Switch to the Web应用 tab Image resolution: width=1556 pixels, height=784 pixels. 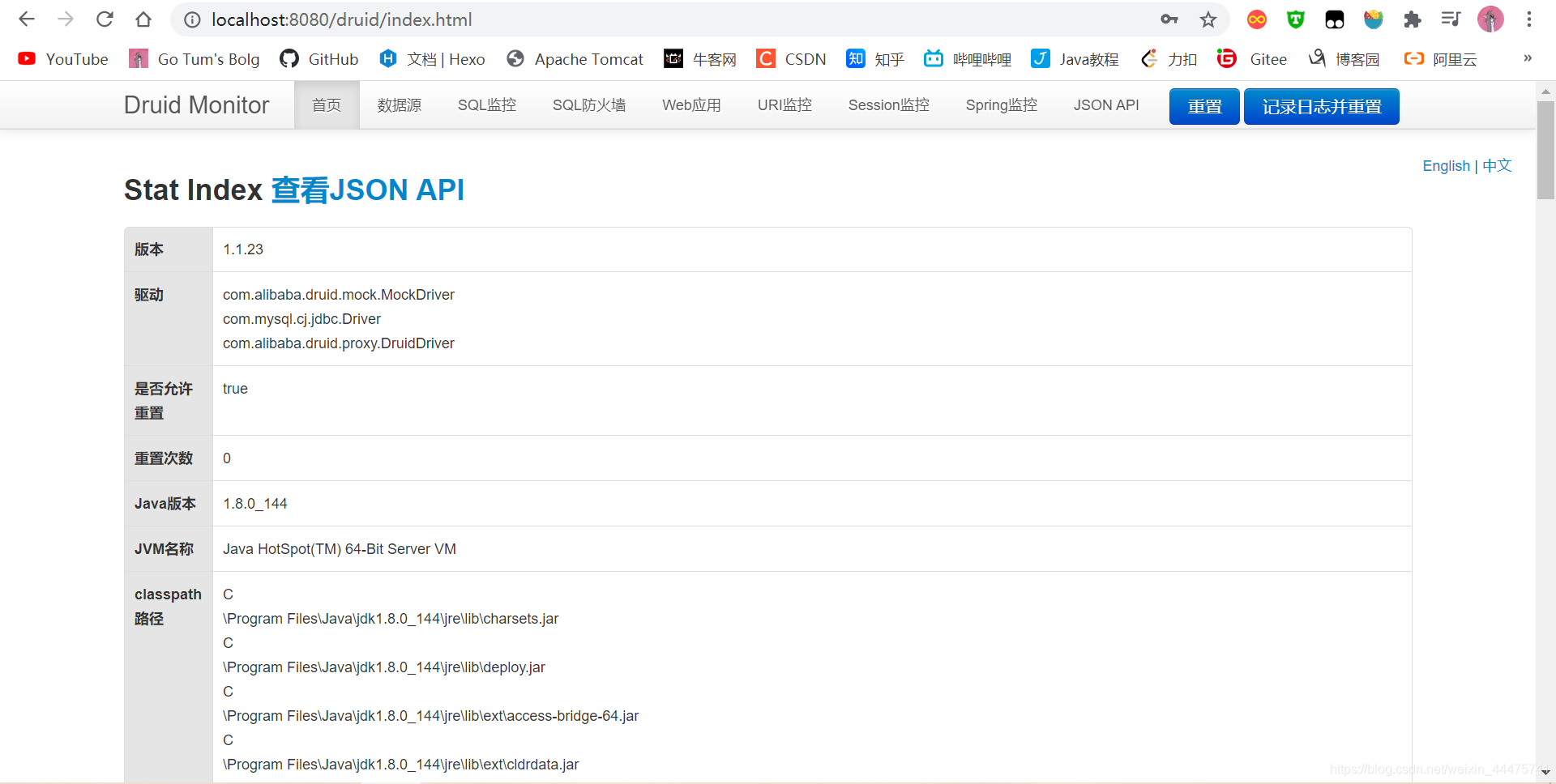point(691,105)
